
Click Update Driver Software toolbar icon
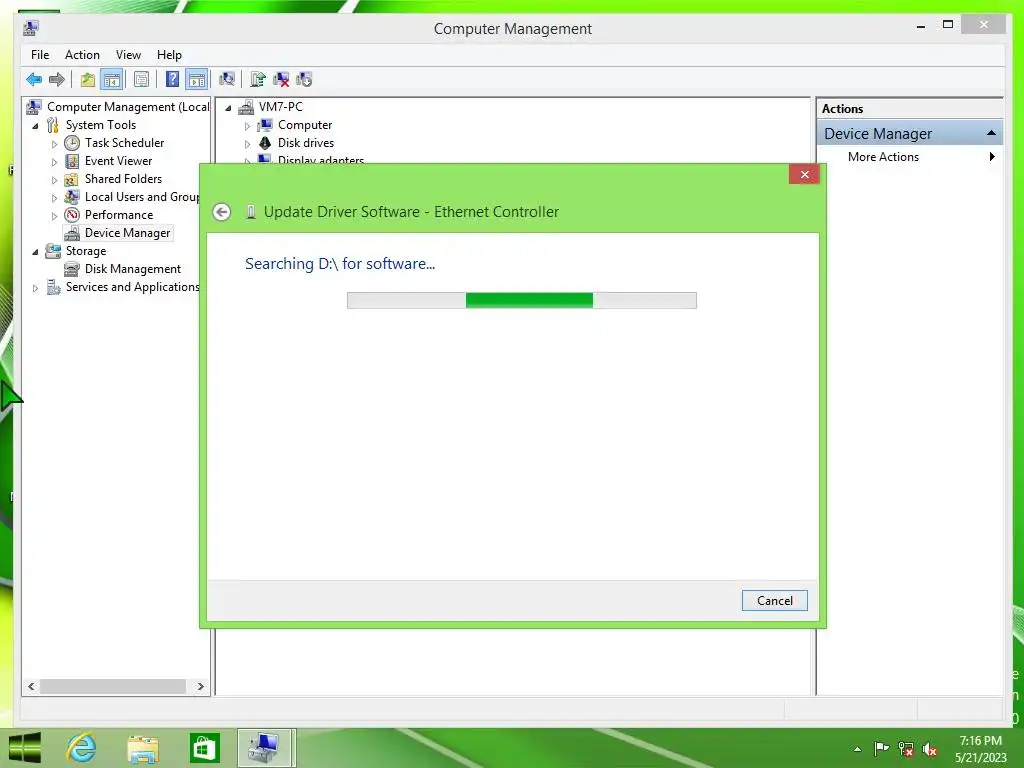258,80
